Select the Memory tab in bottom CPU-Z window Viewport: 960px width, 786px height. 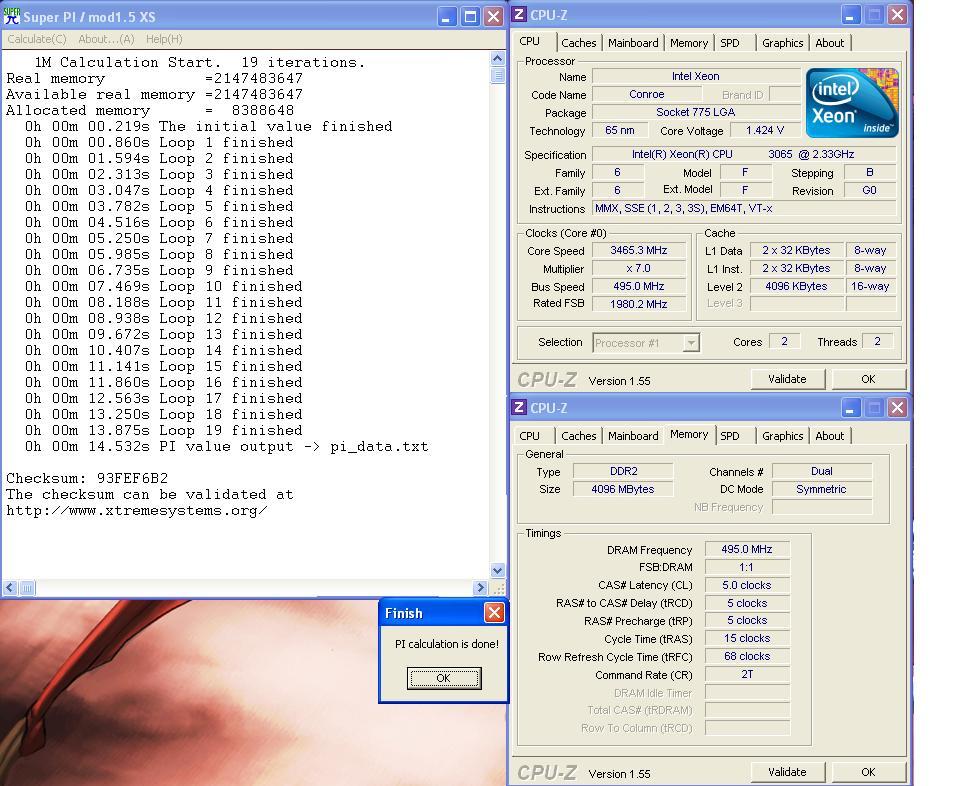pos(689,435)
